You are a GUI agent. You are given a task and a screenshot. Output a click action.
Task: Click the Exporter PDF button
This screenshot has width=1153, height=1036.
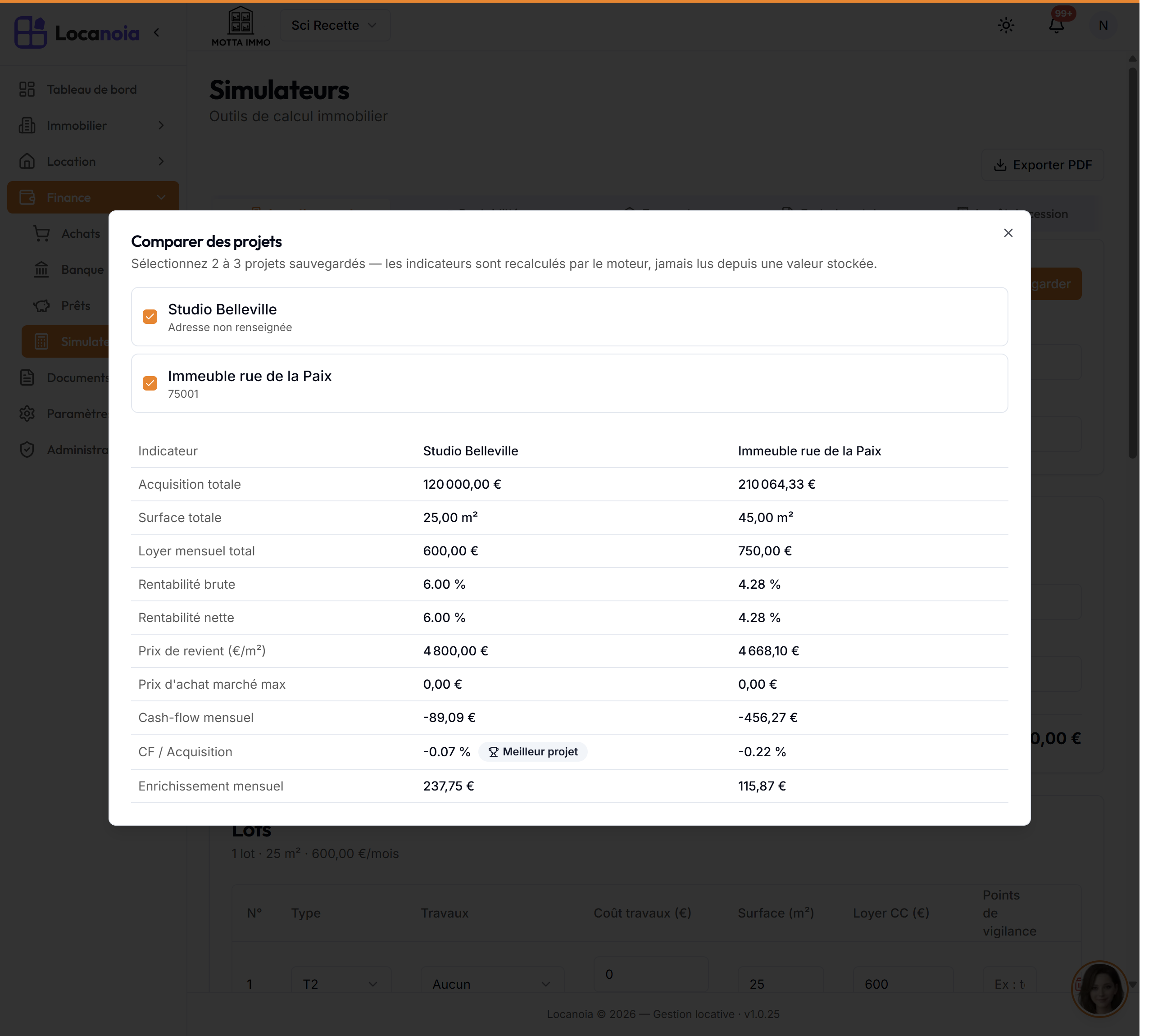pos(1042,165)
